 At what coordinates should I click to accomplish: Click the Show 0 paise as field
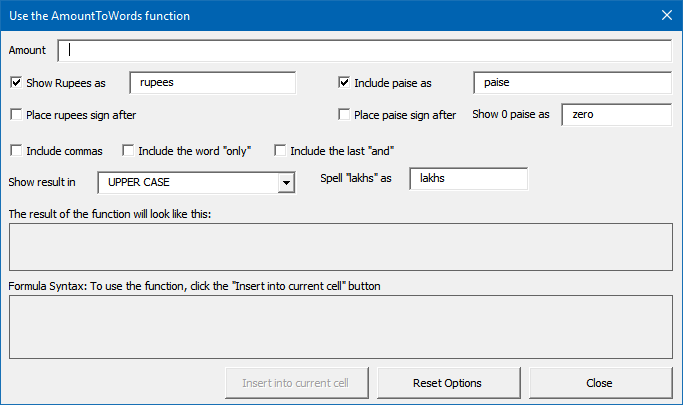pyautogui.click(x=616, y=115)
